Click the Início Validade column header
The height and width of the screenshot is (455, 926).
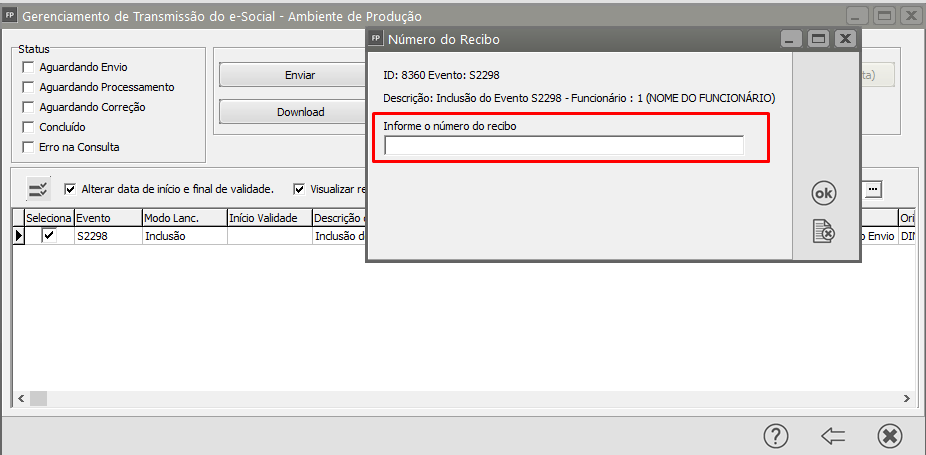click(270, 217)
